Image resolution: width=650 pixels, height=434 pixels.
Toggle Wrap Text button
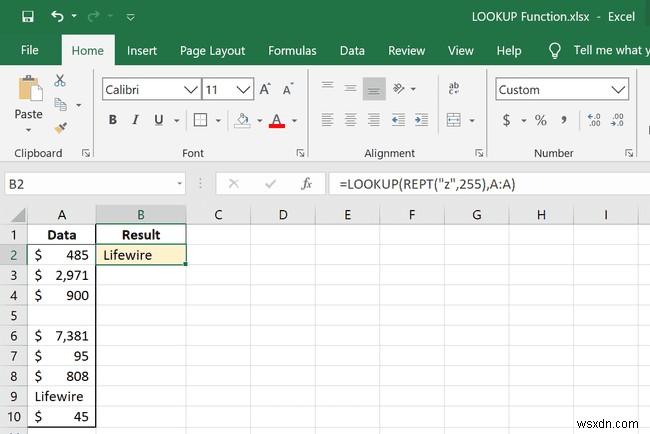coord(454,88)
